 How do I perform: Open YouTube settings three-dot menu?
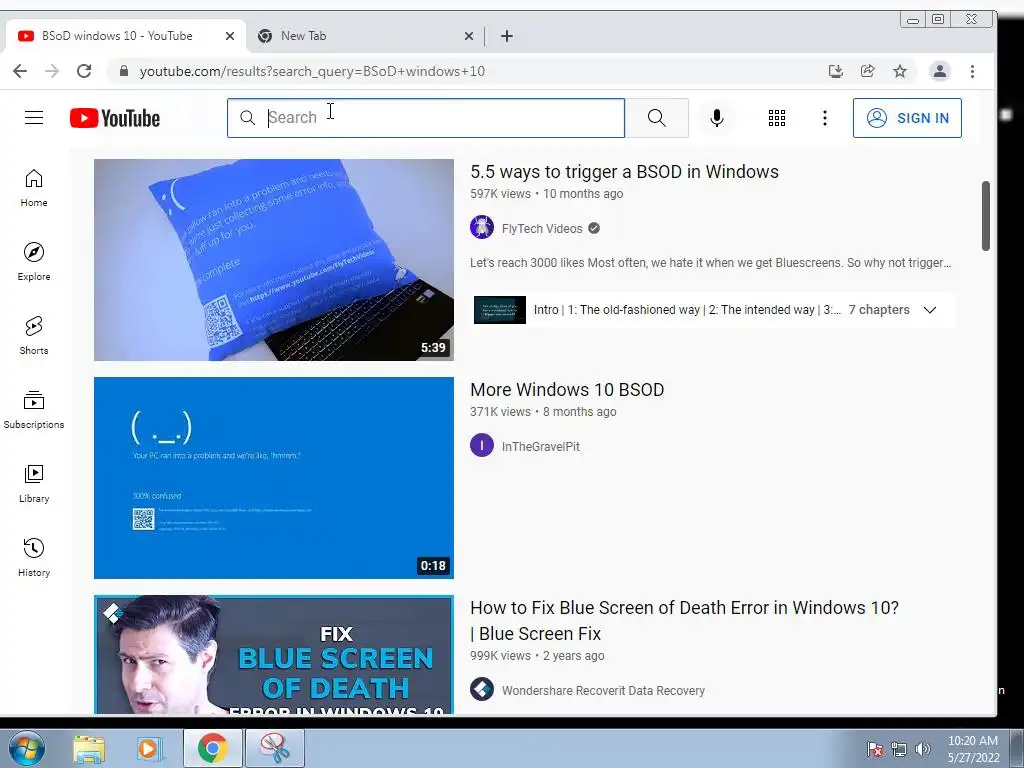tap(825, 118)
